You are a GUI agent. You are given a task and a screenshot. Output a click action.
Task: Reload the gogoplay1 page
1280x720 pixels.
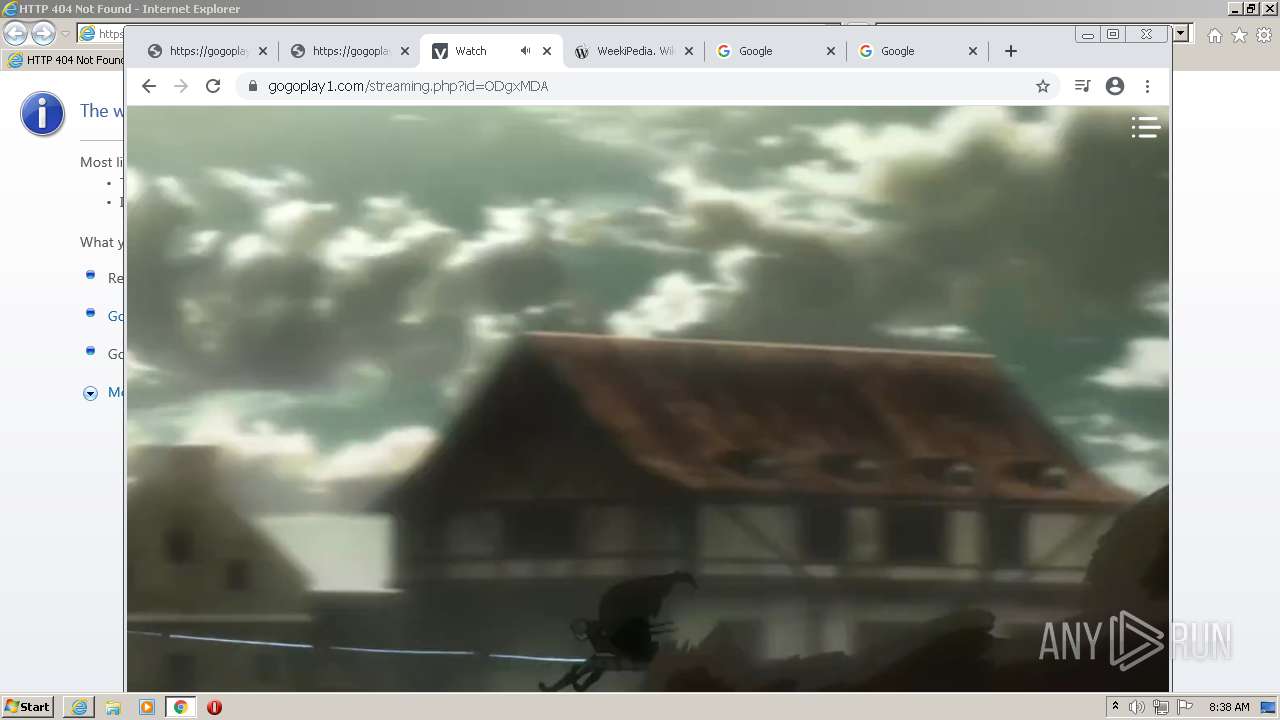213,86
